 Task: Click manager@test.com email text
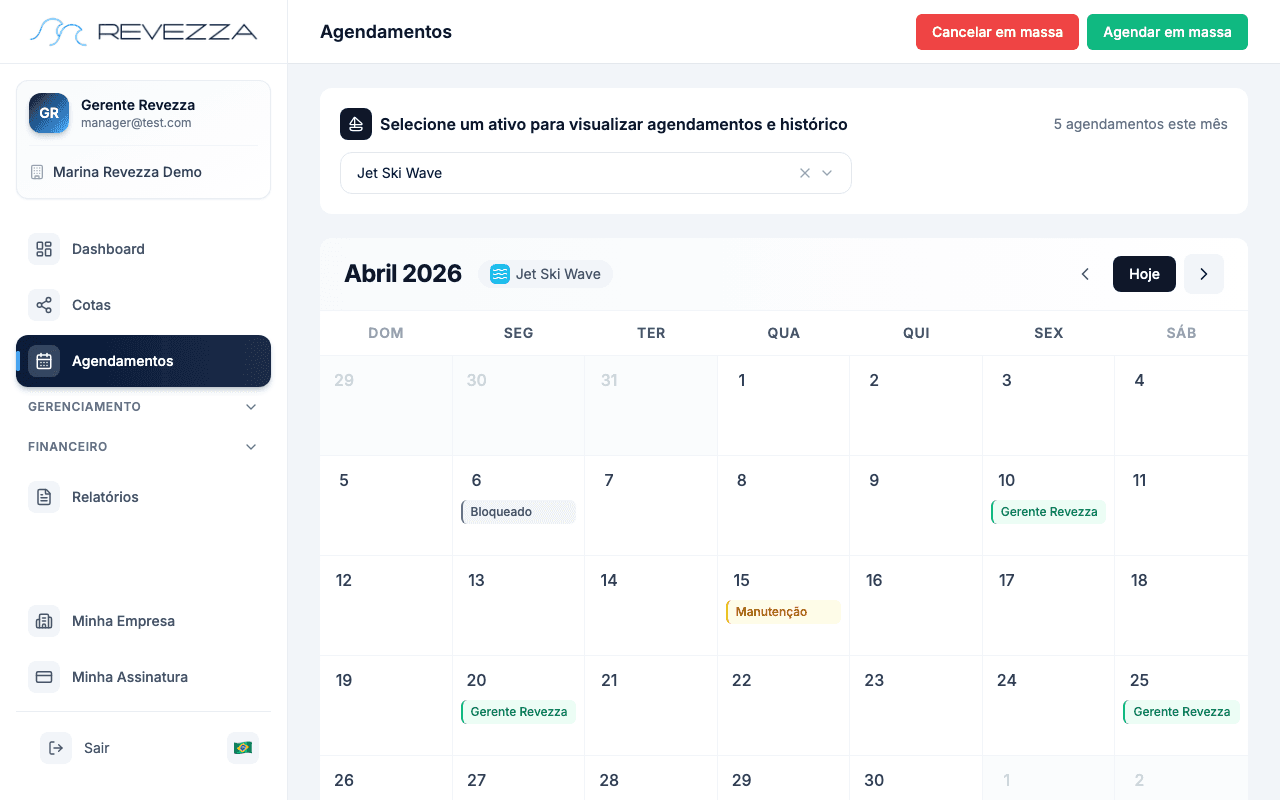coord(136,123)
